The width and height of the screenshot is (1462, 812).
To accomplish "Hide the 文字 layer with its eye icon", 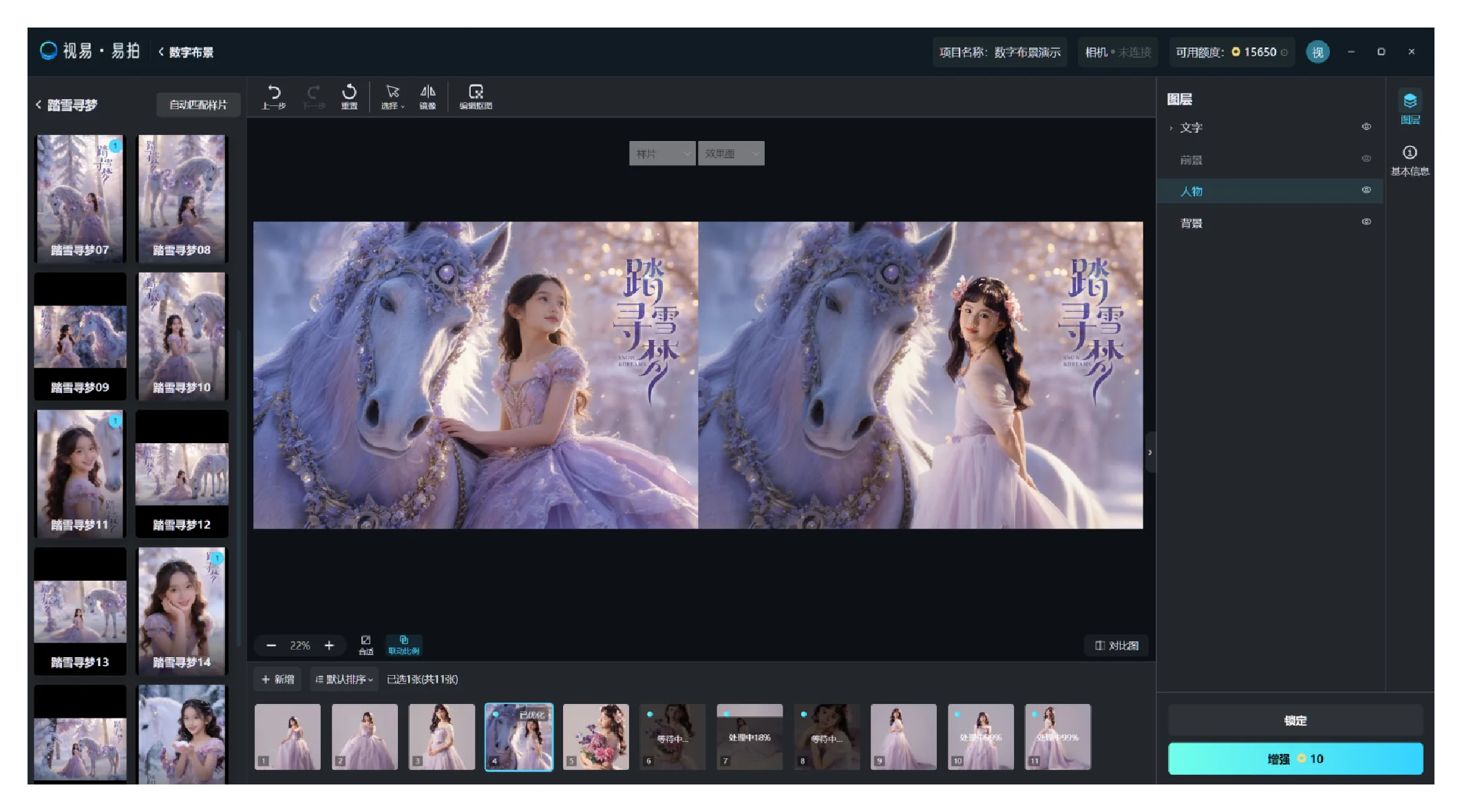I will coord(1366,127).
